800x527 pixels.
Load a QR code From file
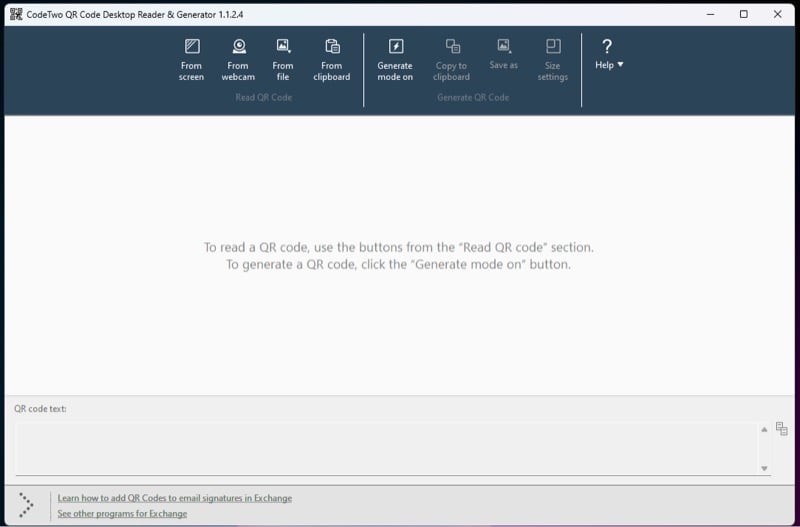[x=283, y=60]
